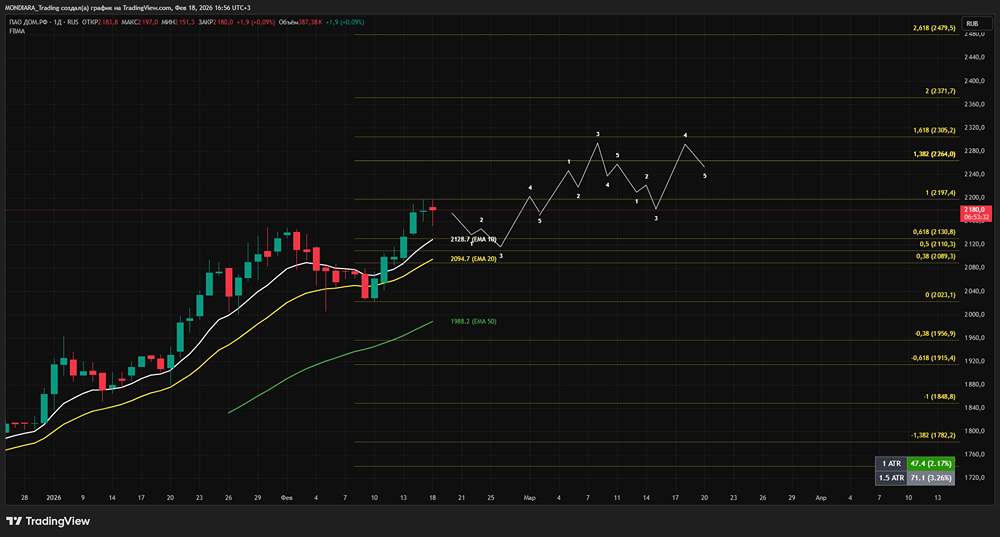Click the 2 400,0 price scale label
Screen dimensions: 1000x537
pos(974,81)
